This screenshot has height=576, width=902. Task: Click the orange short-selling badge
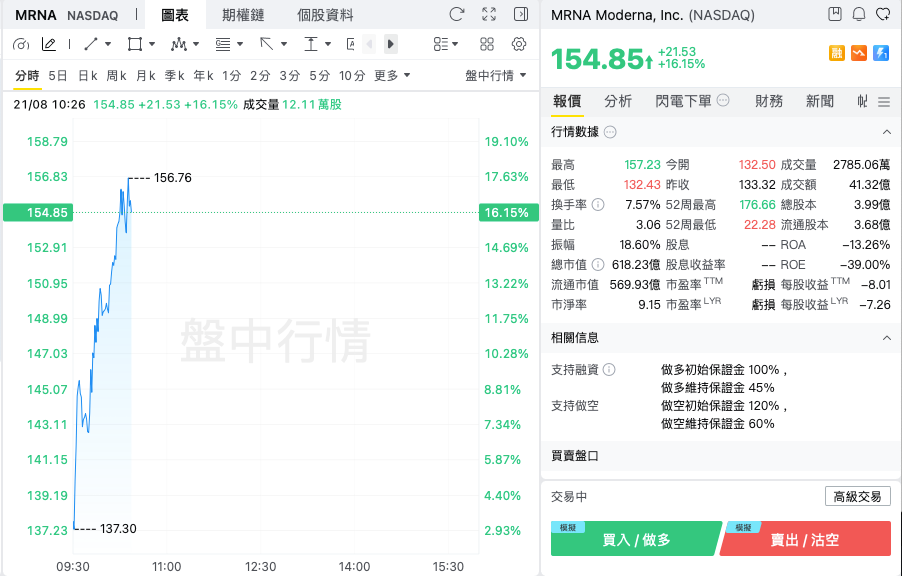[859, 54]
